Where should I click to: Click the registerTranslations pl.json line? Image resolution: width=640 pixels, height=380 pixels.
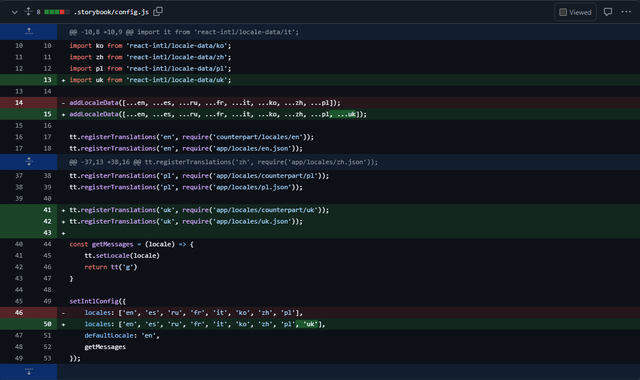click(x=186, y=187)
